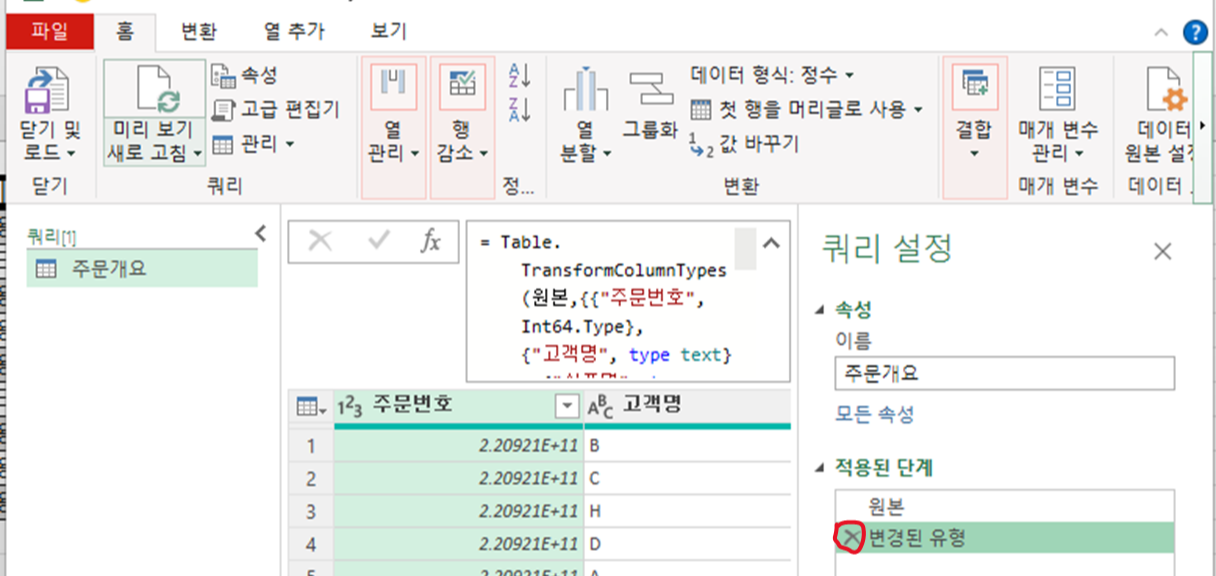
Task: Click 값 바꾸기 in the ribbon
Action: click(x=745, y=144)
